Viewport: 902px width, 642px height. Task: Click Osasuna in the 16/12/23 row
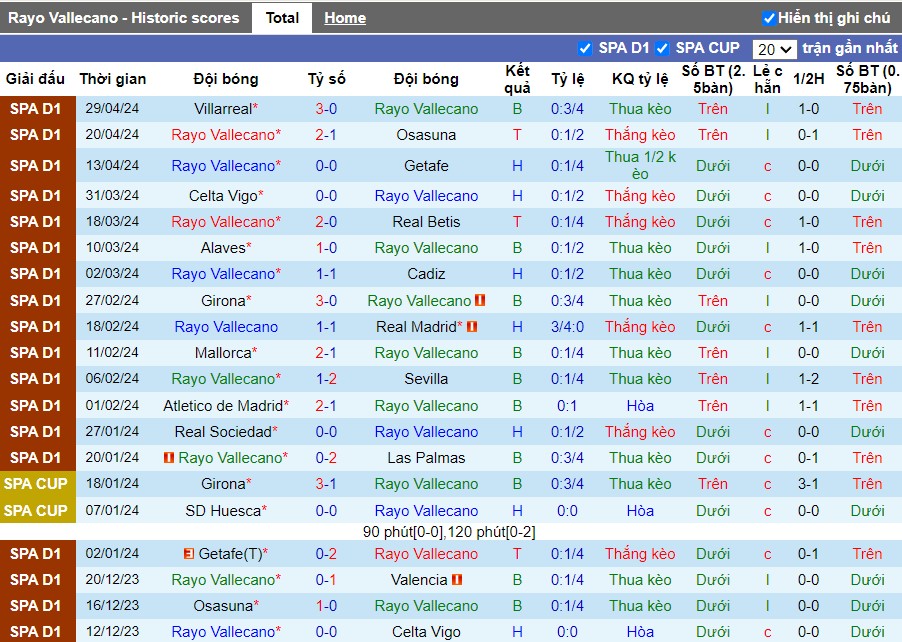click(223, 606)
